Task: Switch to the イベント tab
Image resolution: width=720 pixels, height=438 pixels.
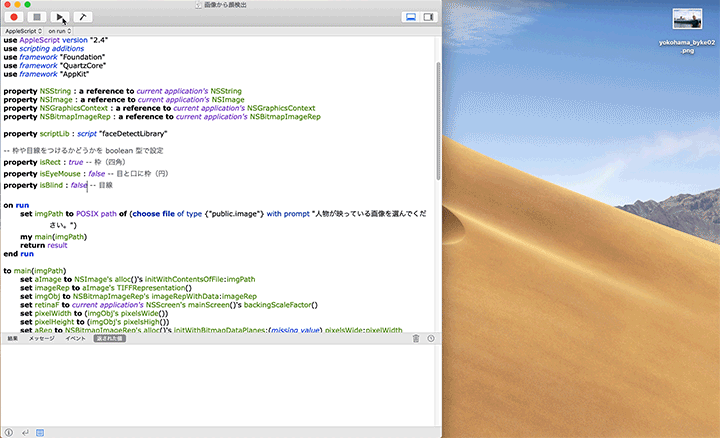Action: tap(75, 338)
